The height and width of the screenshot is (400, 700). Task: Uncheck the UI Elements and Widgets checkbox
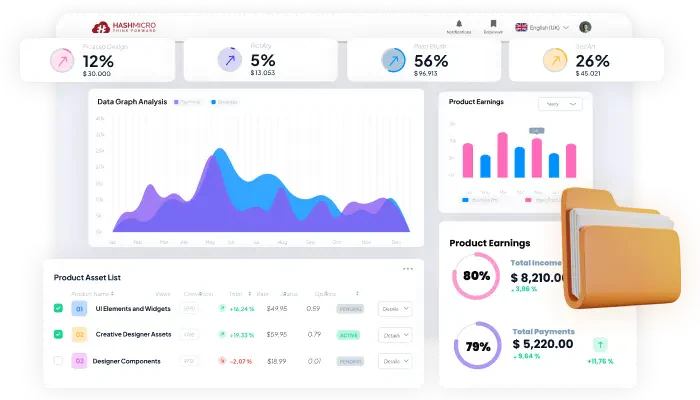[58, 308]
